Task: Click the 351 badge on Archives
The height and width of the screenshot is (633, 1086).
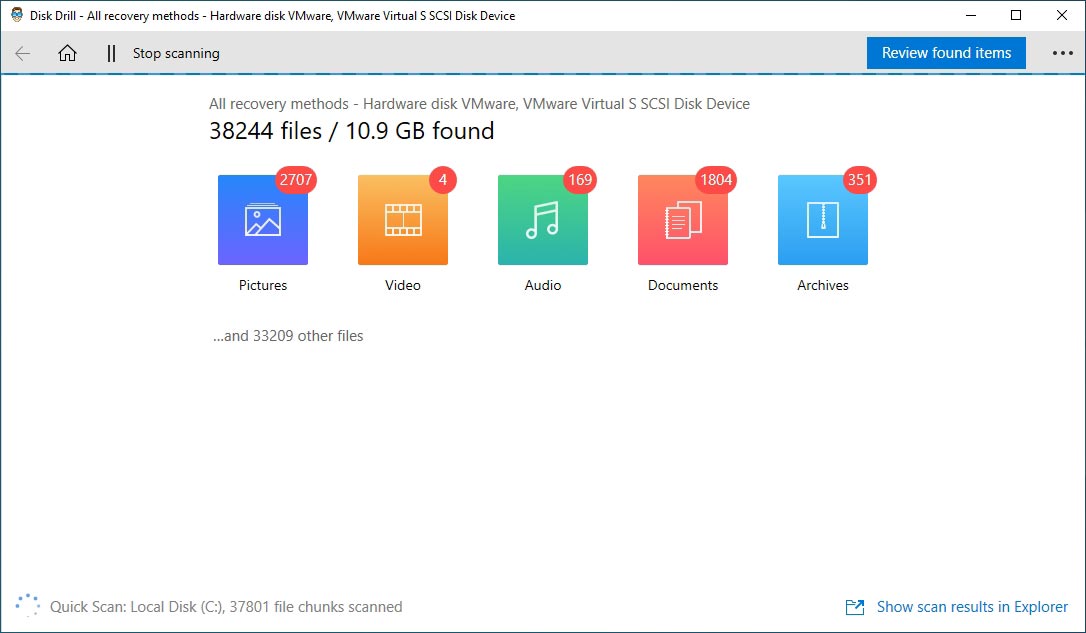Action: tap(859, 180)
